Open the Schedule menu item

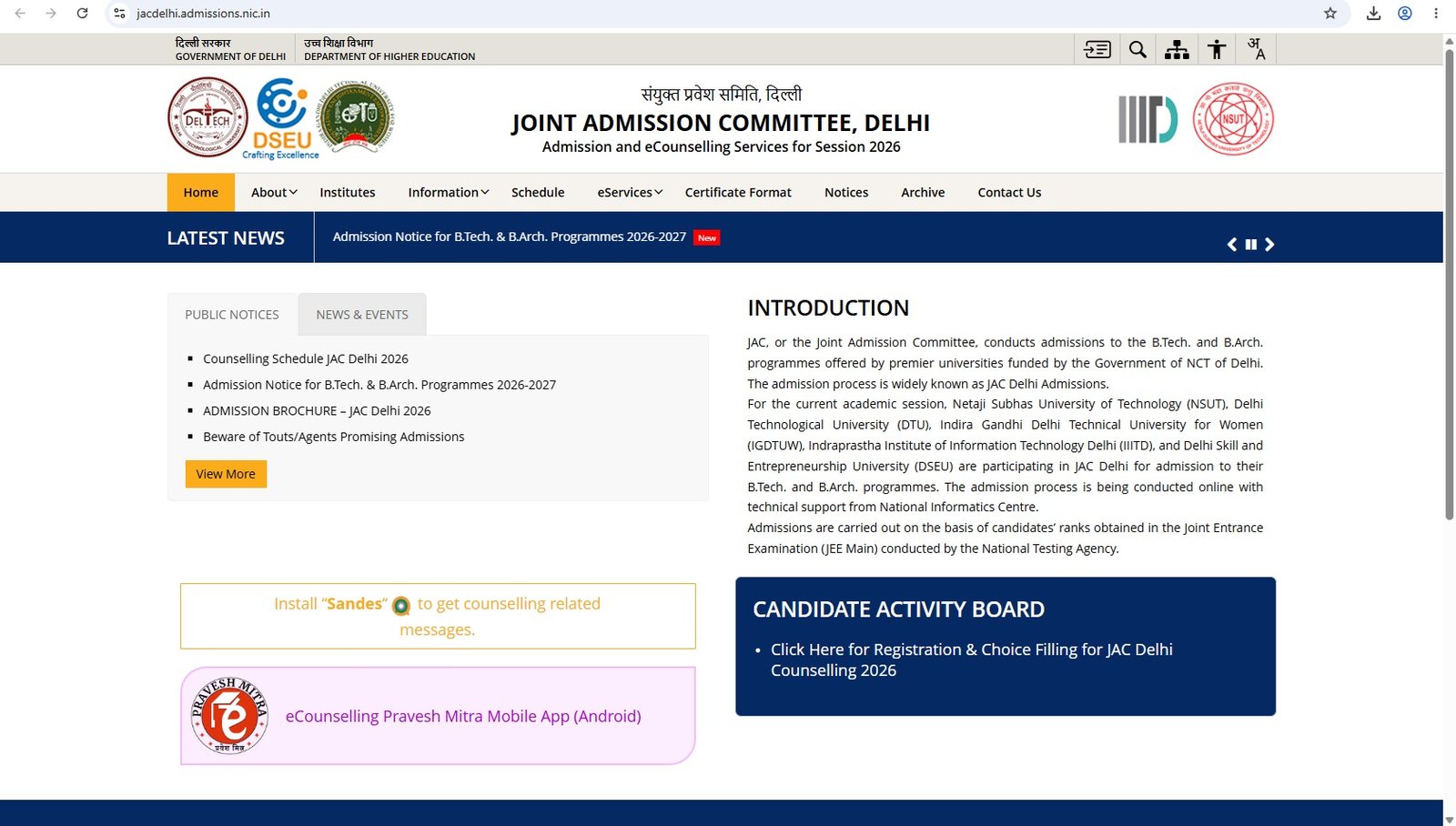538,192
